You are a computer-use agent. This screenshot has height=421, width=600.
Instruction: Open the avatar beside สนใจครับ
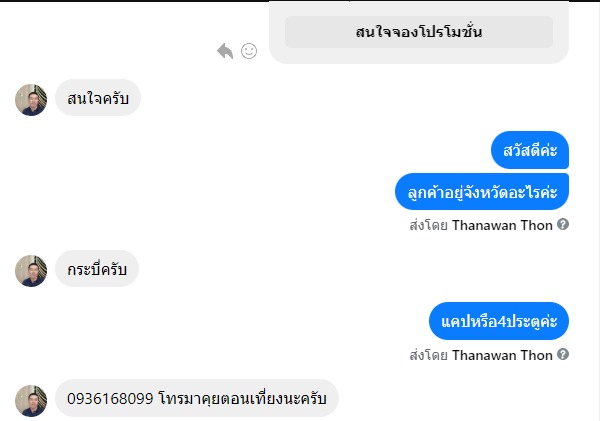[31, 100]
